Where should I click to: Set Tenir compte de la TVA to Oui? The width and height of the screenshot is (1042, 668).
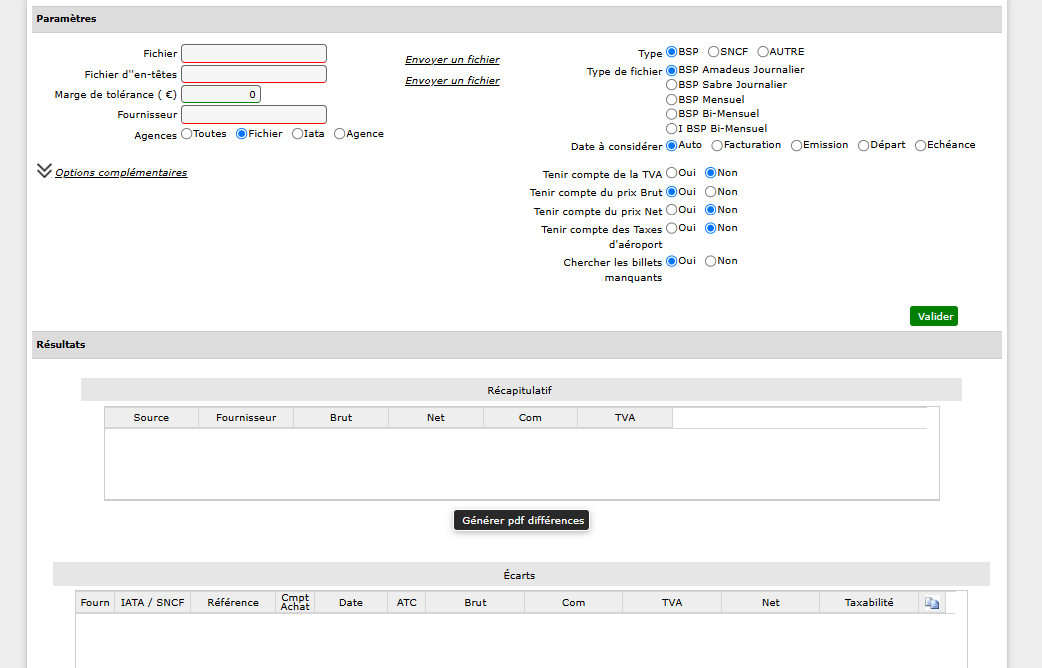671,173
